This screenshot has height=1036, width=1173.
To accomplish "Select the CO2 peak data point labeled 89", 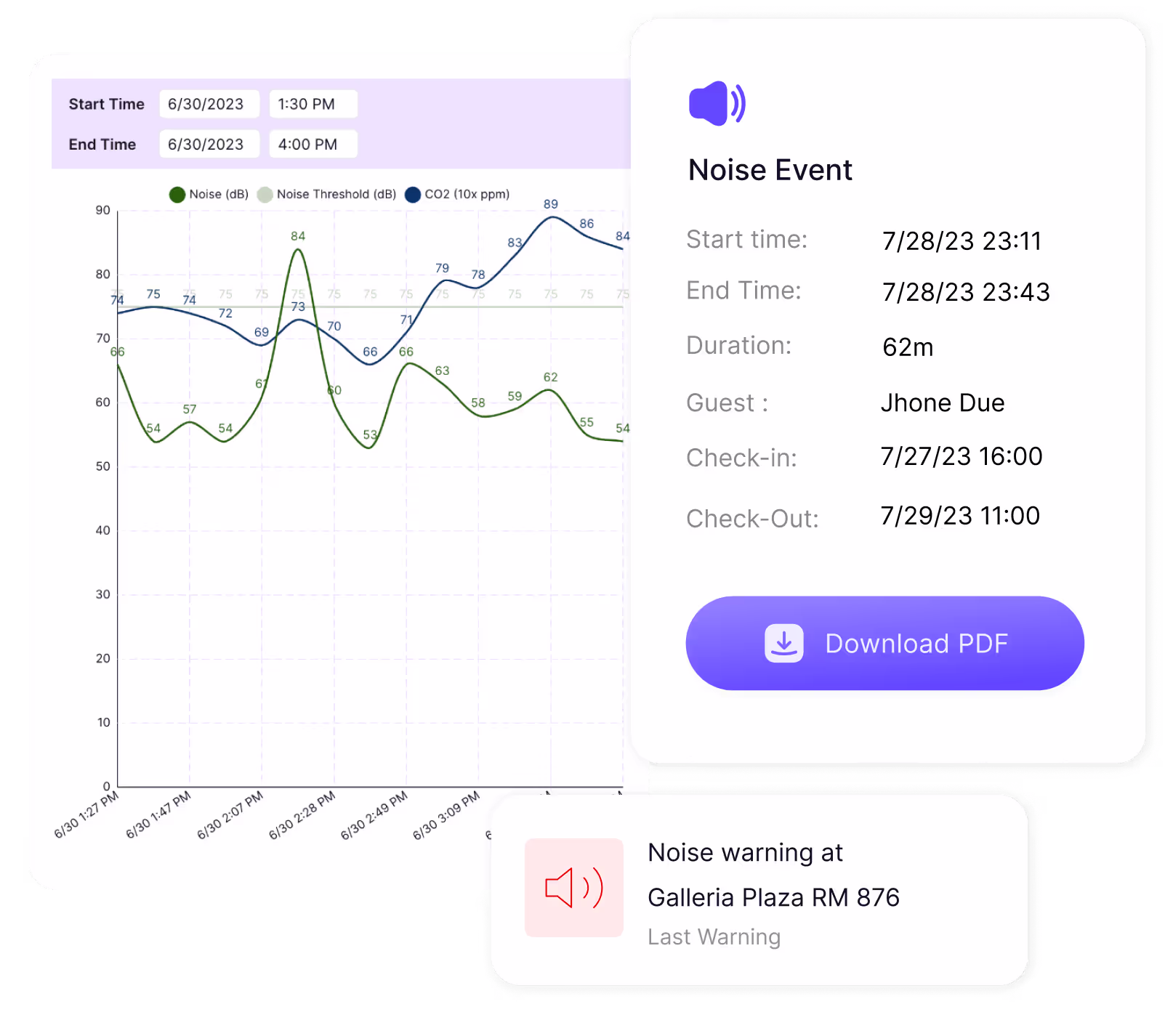I will [552, 217].
